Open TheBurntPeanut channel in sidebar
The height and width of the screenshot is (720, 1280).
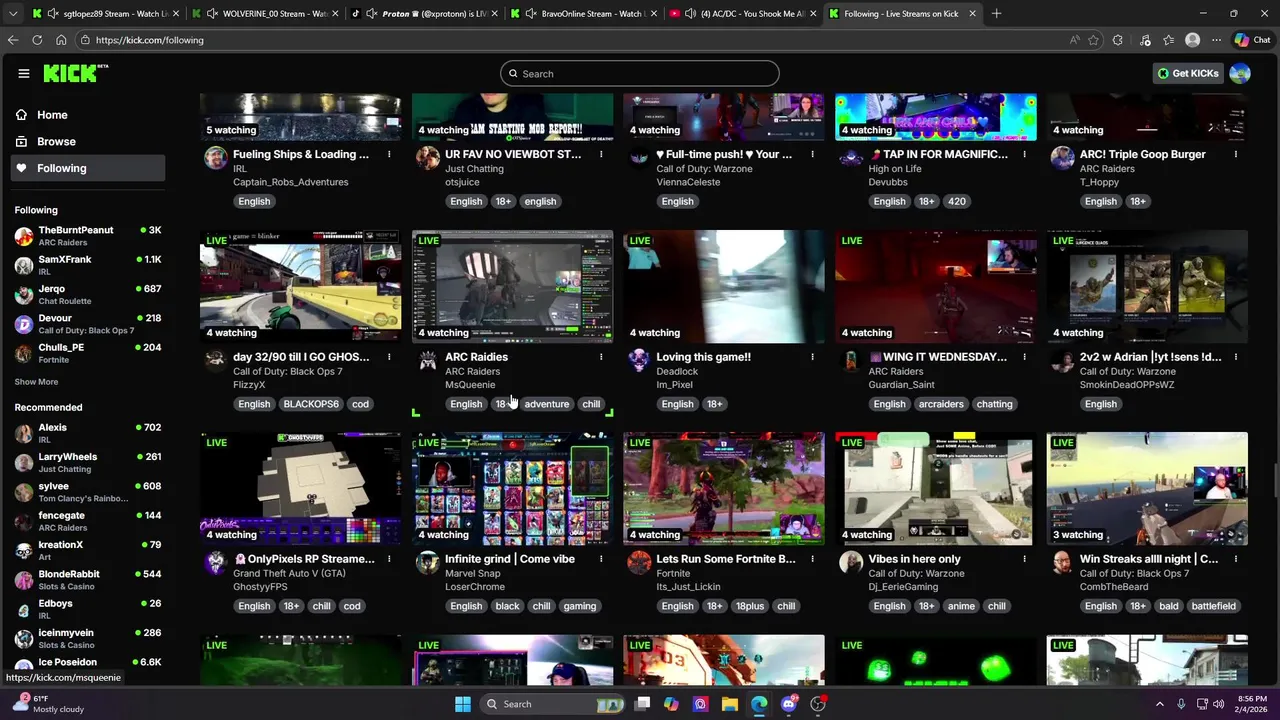[88, 236]
